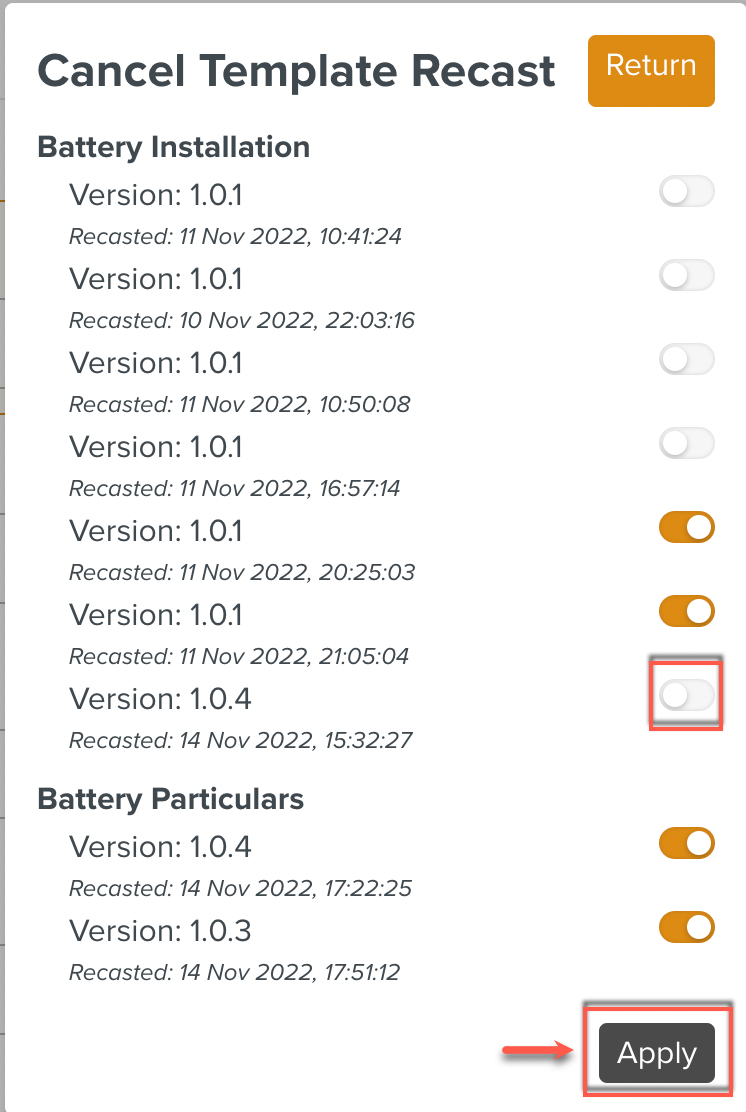Turn on toggle for recast at 22:03:16
Viewport: 746px width, 1112px height.
pyautogui.click(x=687, y=276)
